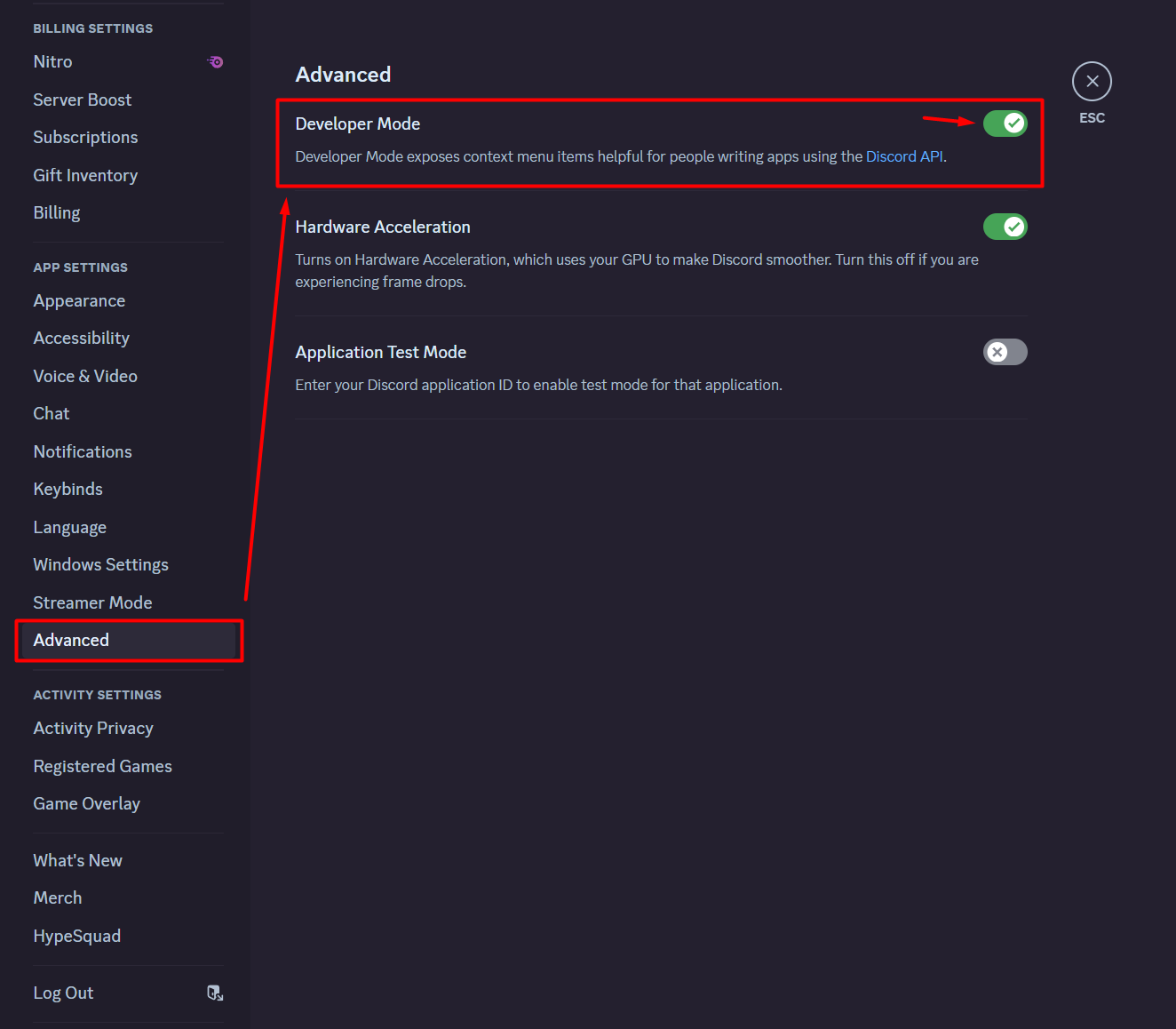1176x1029 pixels.
Task: Toggle Developer Mode switch off
Action: [1005, 124]
